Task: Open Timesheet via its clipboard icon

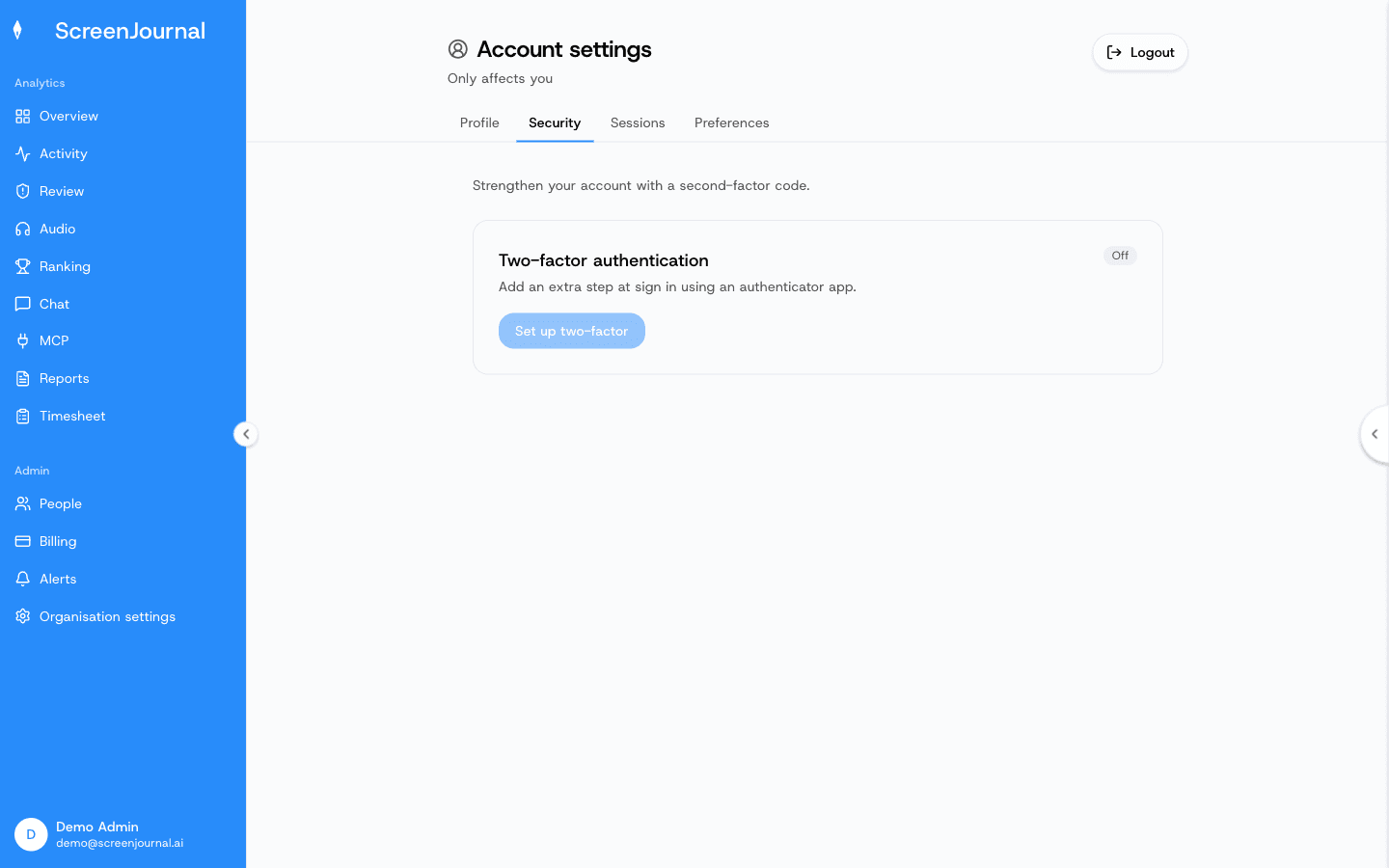Action: tap(23, 417)
